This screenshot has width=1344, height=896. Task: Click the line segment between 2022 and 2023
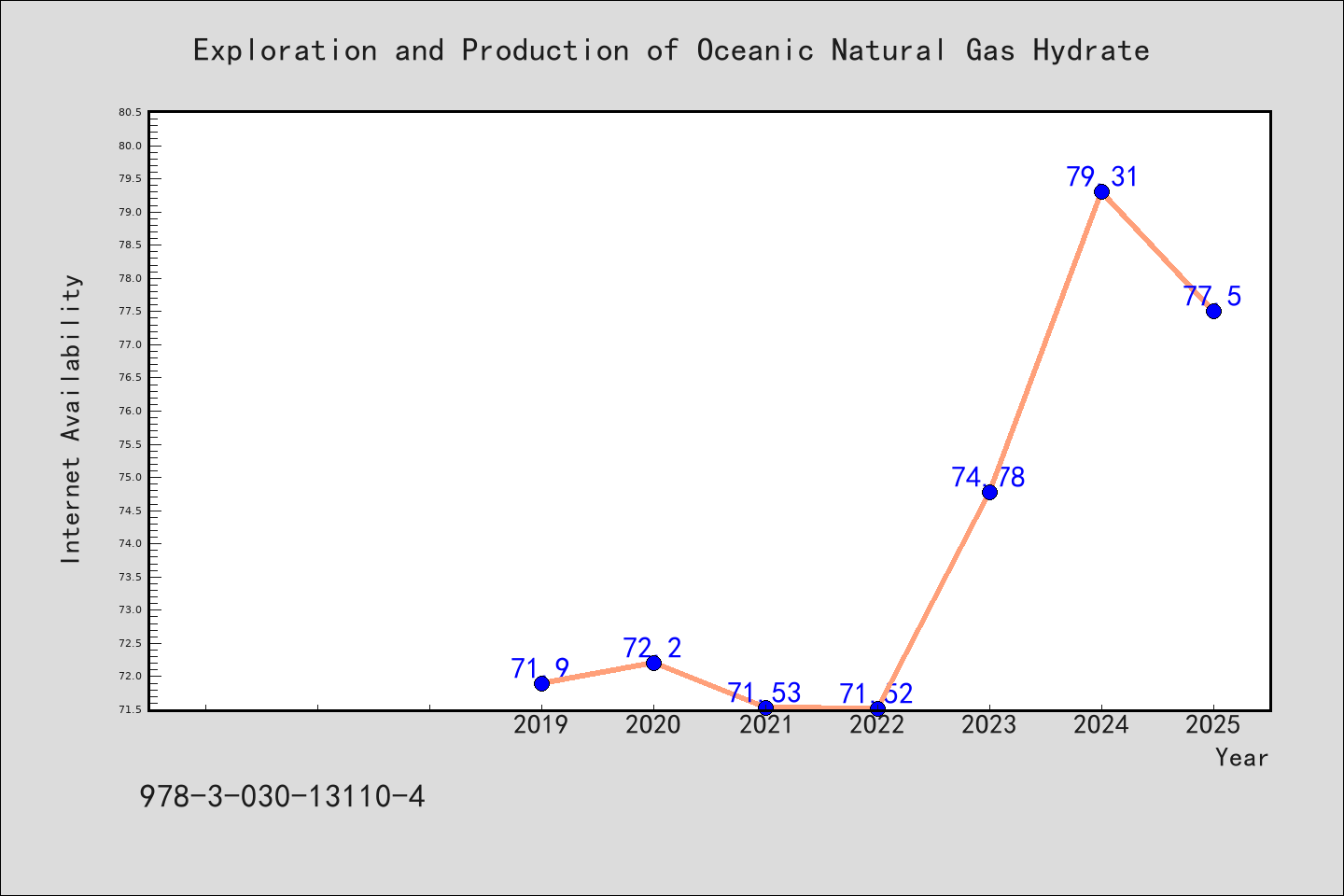click(x=933, y=600)
